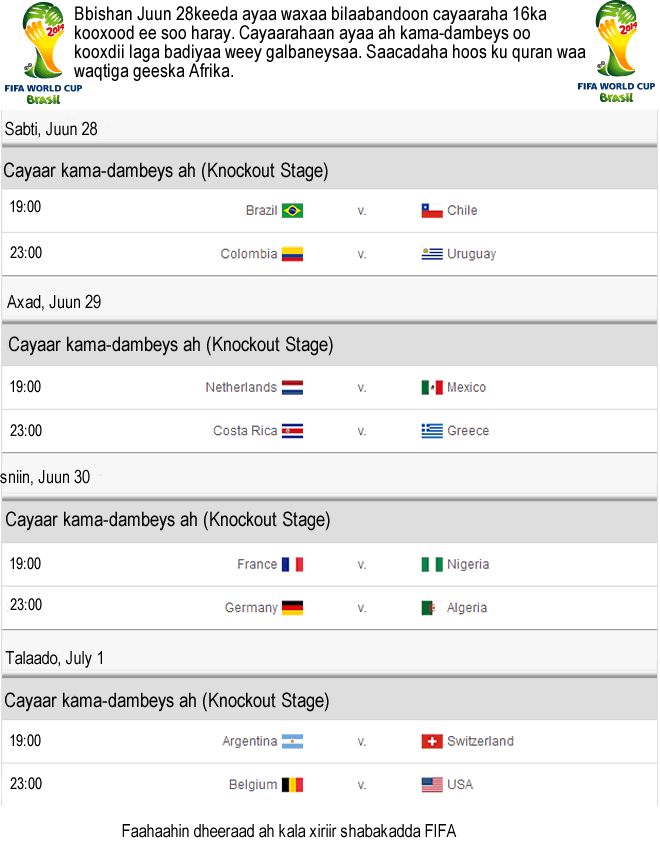Click the Switzerland flag icon
This screenshot has height=850, width=660.
click(432, 742)
